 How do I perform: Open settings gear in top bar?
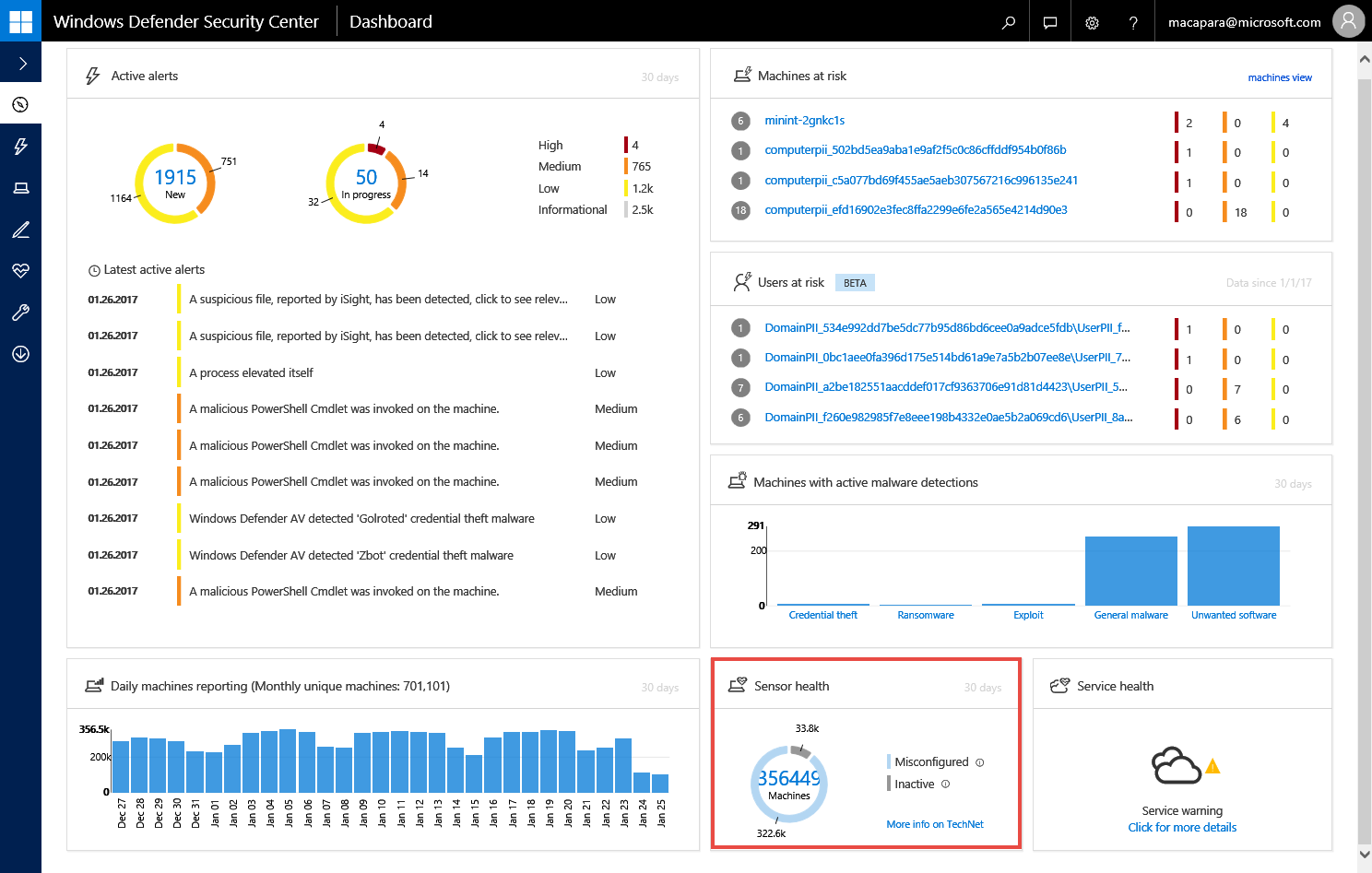tap(1092, 22)
